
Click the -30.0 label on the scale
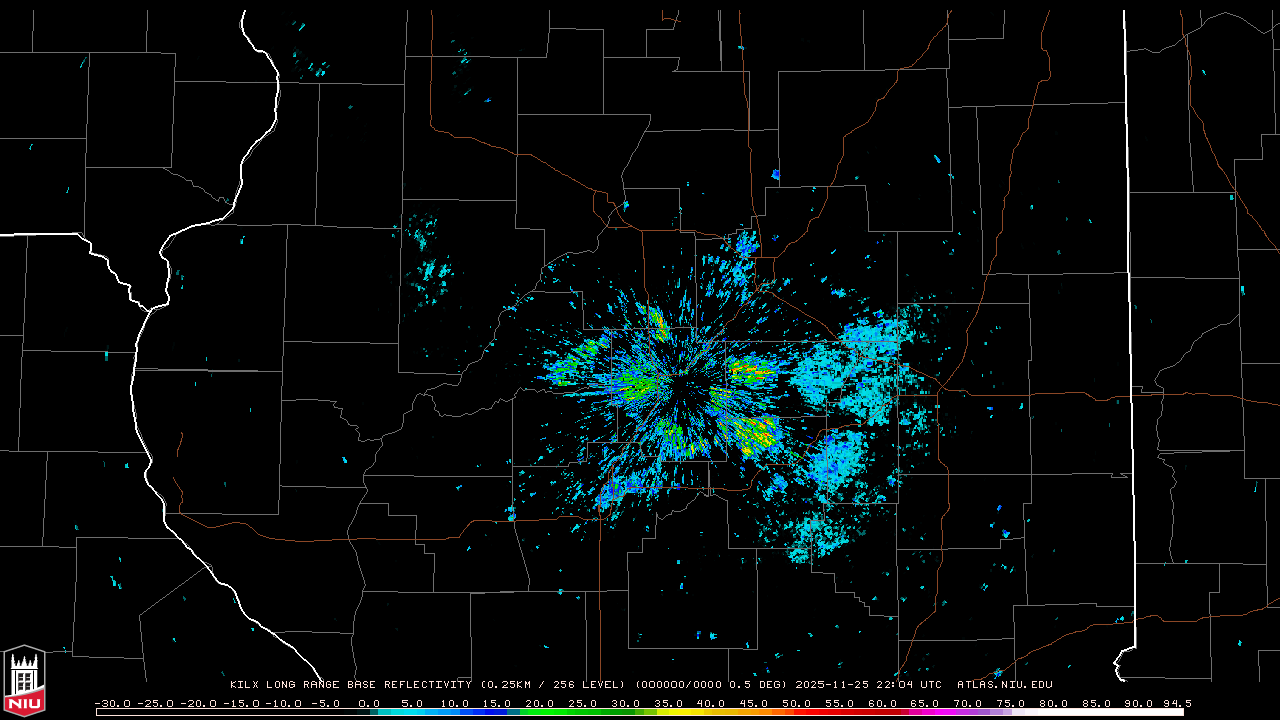tap(112, 703)
